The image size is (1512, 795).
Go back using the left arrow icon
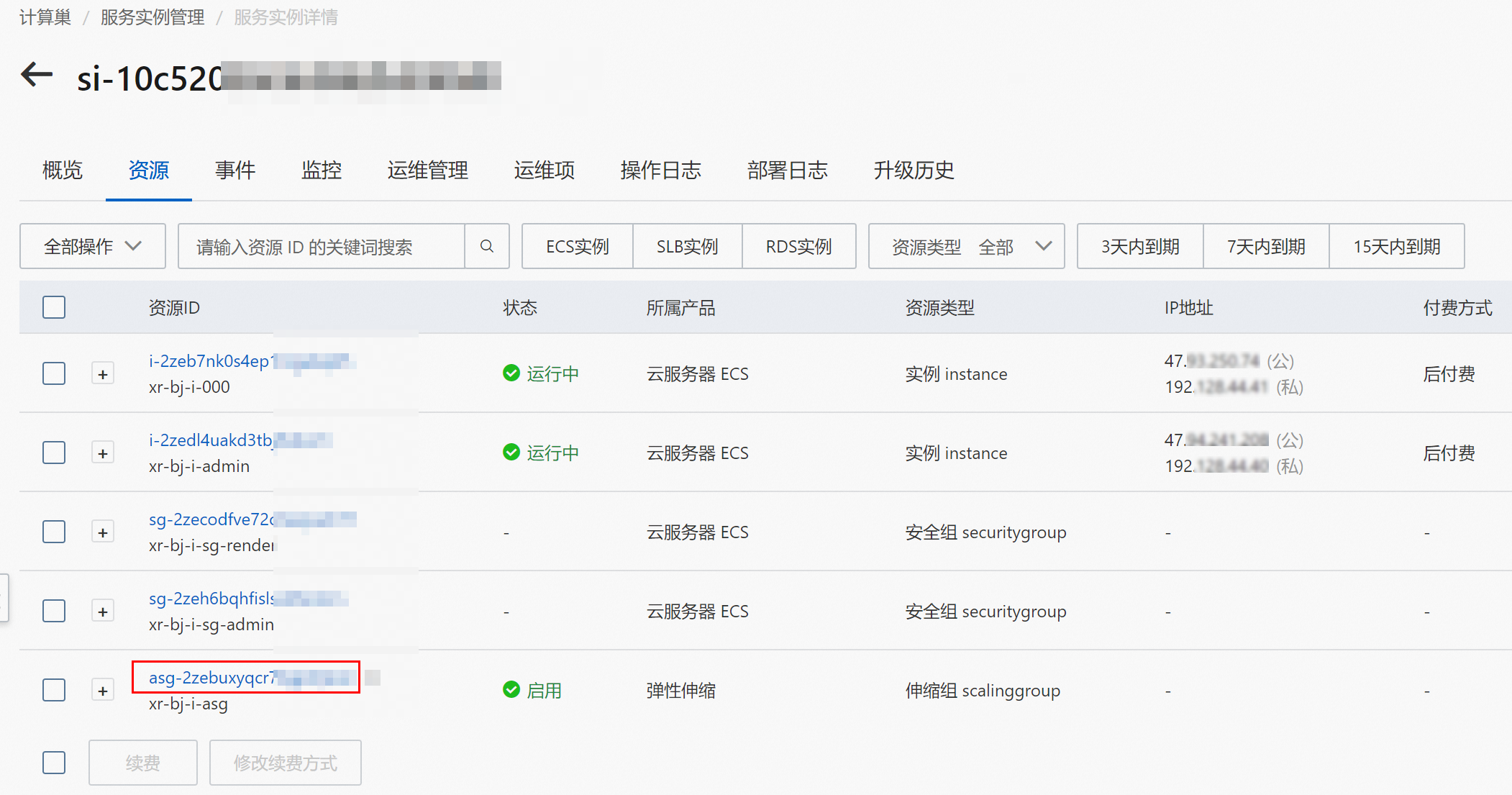point(37,74)
